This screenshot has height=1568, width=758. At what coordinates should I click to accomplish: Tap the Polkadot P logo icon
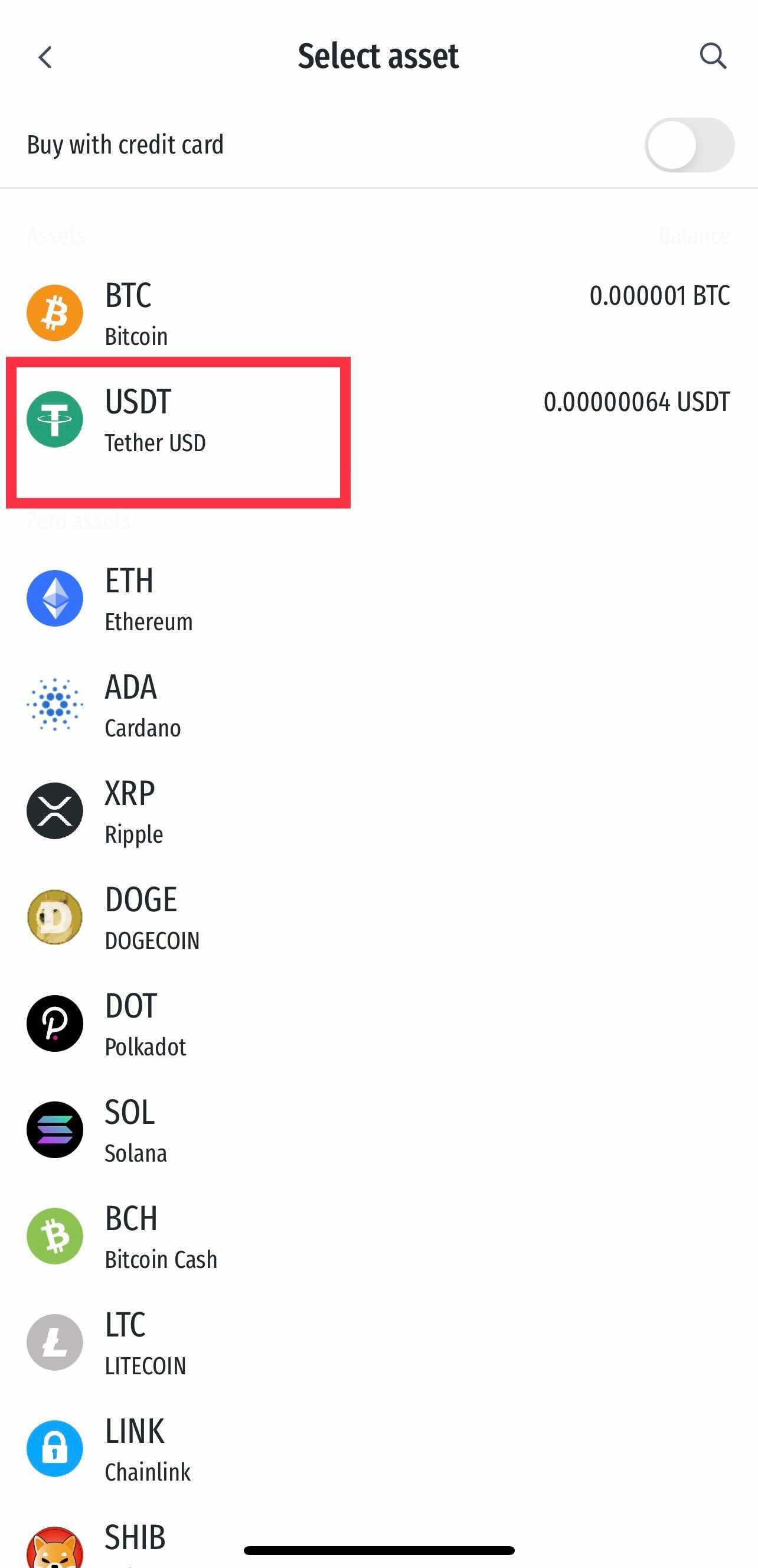click(55, 1023)
